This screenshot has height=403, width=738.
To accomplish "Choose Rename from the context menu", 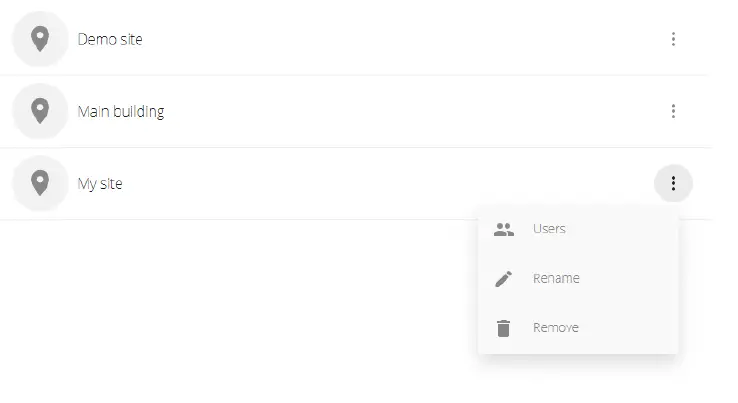I will click(x=556, y=278).
